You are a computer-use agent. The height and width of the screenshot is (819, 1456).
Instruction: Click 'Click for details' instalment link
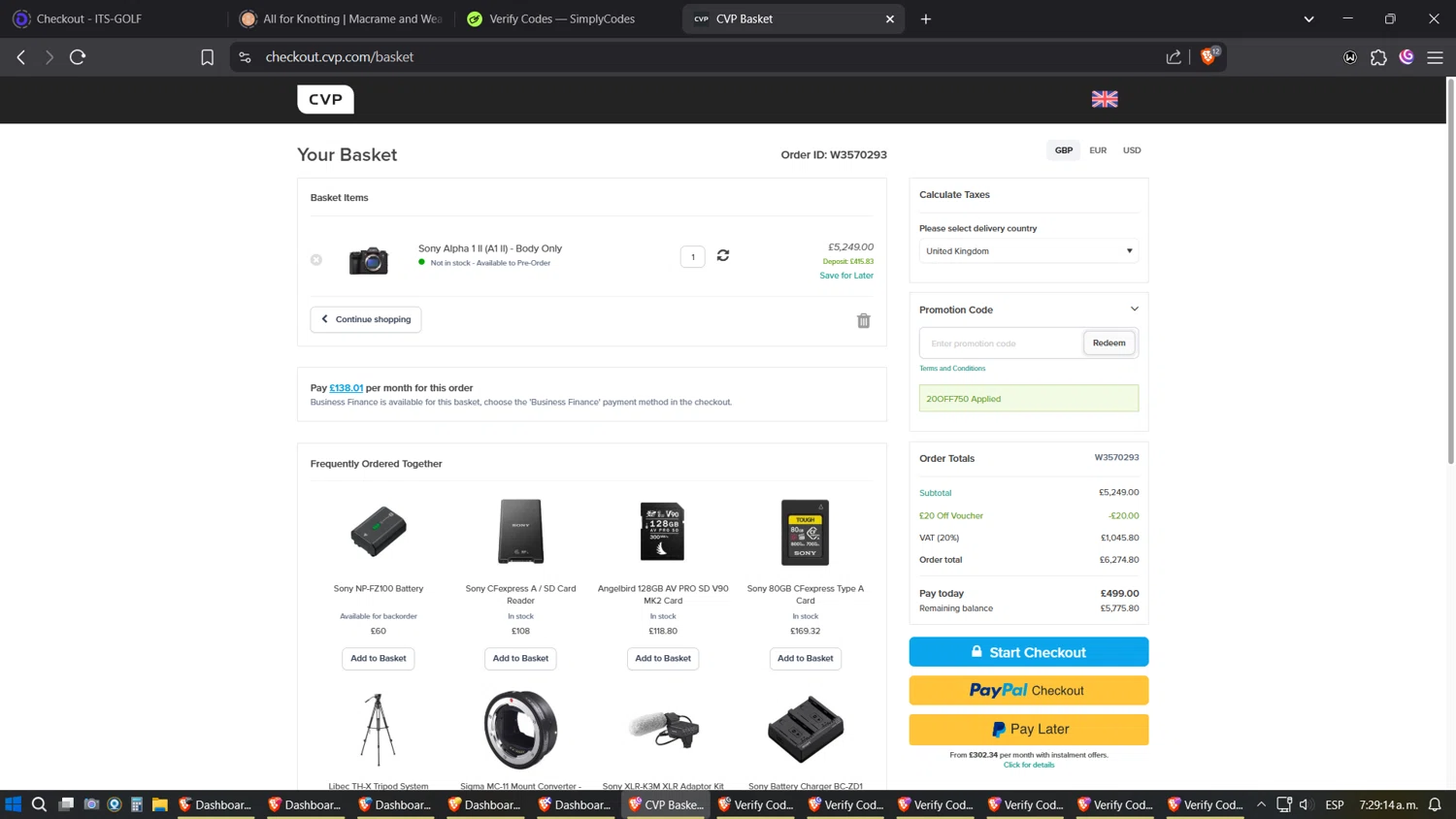[1029, 765]
